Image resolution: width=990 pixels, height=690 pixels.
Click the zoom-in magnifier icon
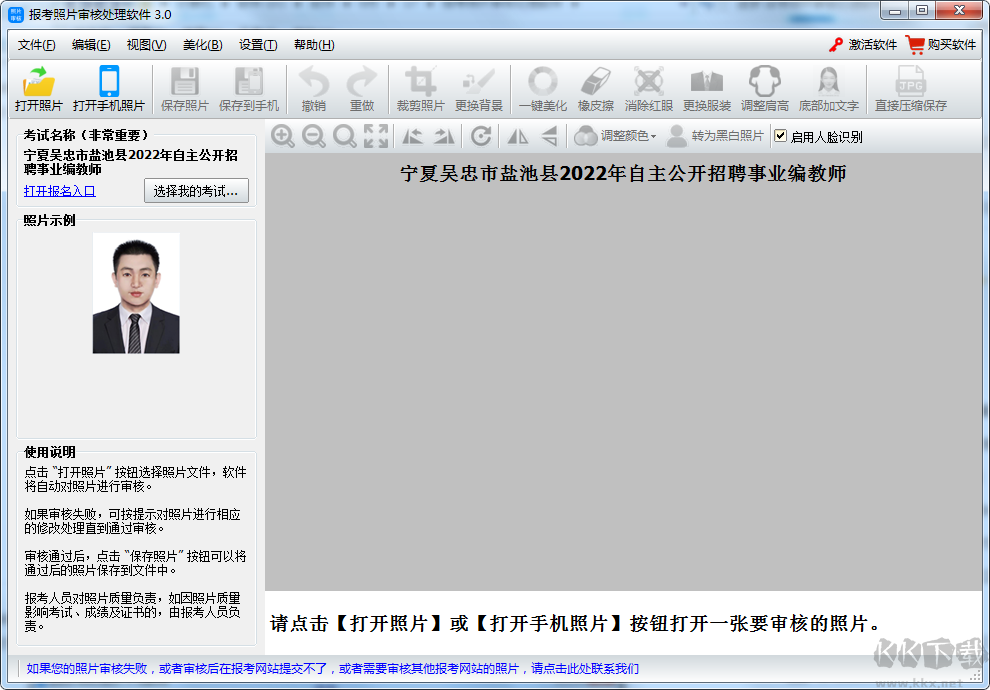pyautogui.click(x=283, y=135)
